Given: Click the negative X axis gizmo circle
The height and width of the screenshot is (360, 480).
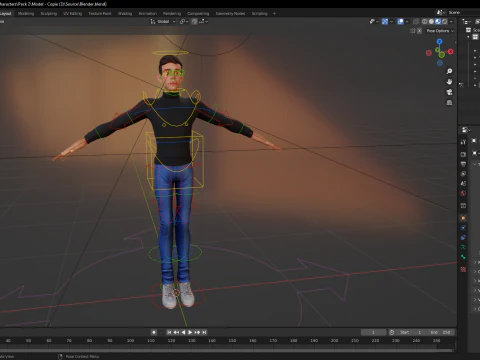Looking at the screenshot, I should (x=429, y=53).
